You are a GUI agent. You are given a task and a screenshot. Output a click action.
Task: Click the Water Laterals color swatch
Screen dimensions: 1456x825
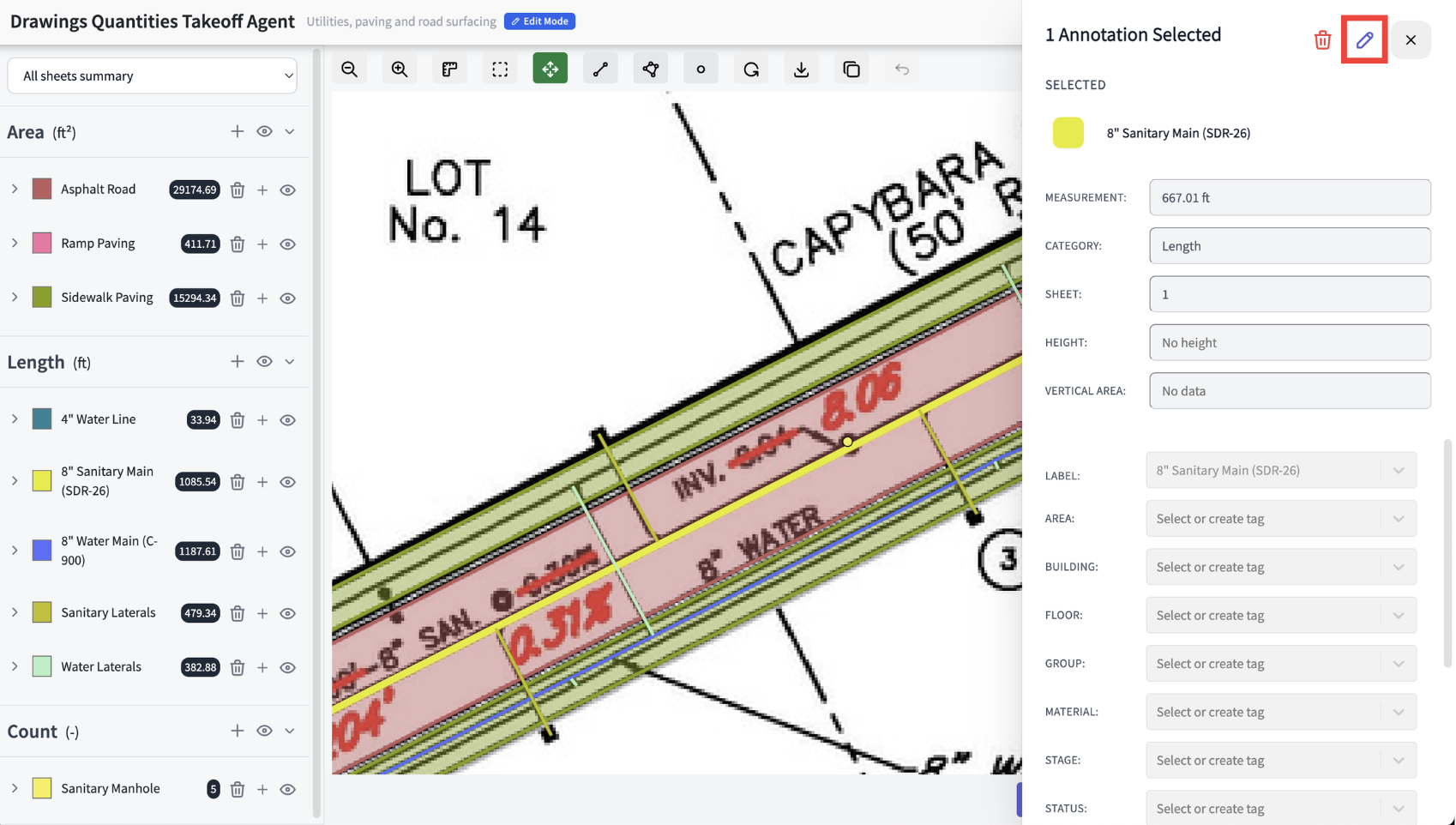click(x=42, y=666)
